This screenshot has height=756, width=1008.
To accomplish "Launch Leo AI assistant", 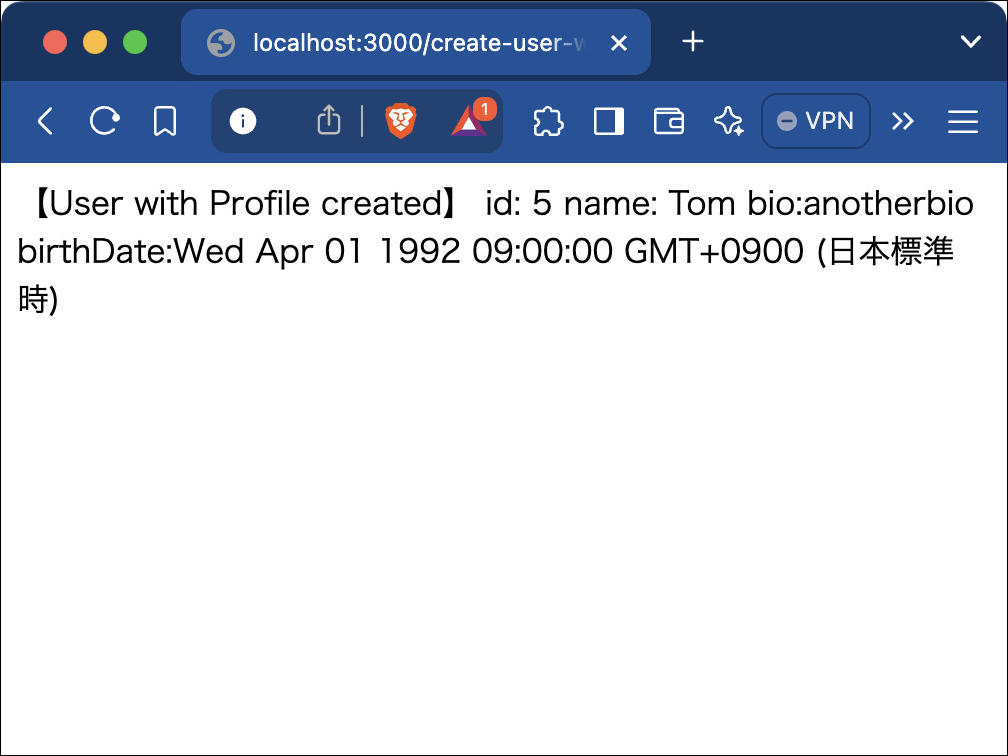I will [x=729, y=122].
